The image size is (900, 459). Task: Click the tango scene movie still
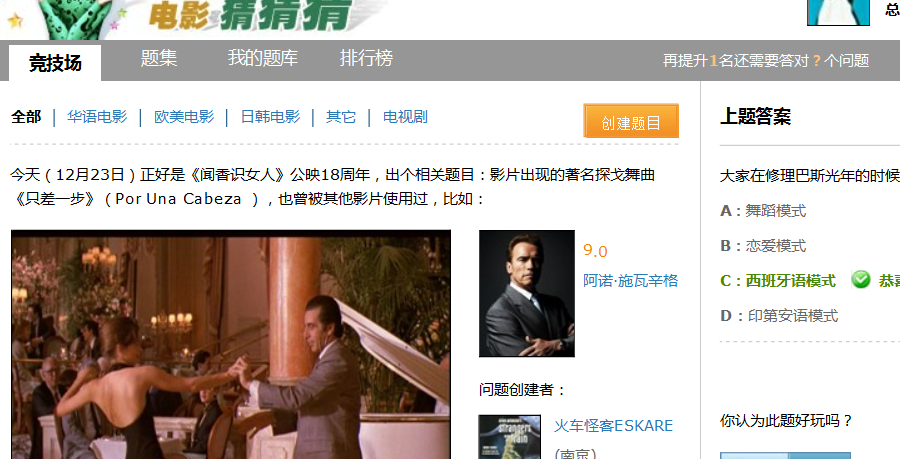(x=231, y=345)
